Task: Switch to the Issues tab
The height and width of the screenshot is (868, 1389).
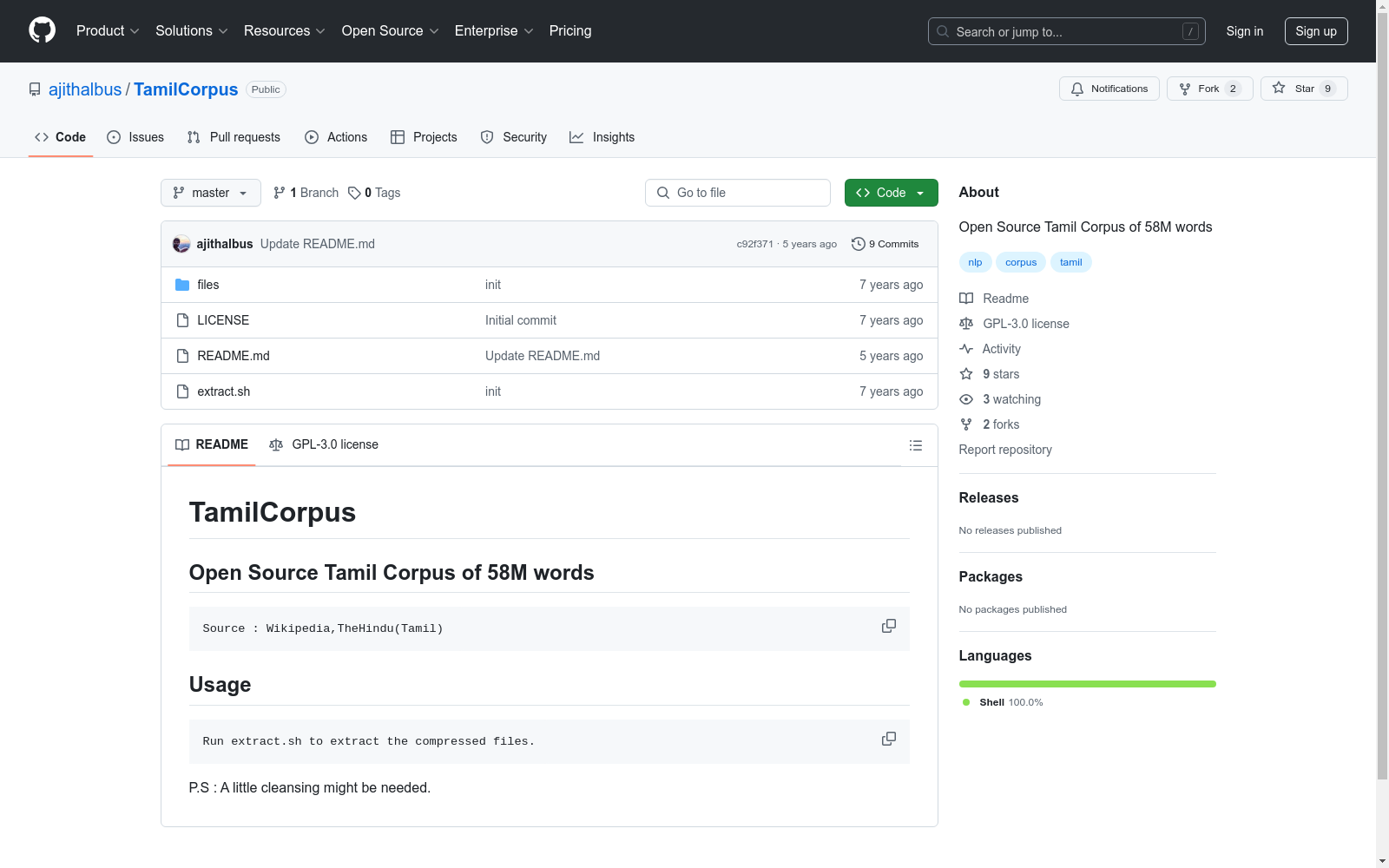Action: [135, 137]
